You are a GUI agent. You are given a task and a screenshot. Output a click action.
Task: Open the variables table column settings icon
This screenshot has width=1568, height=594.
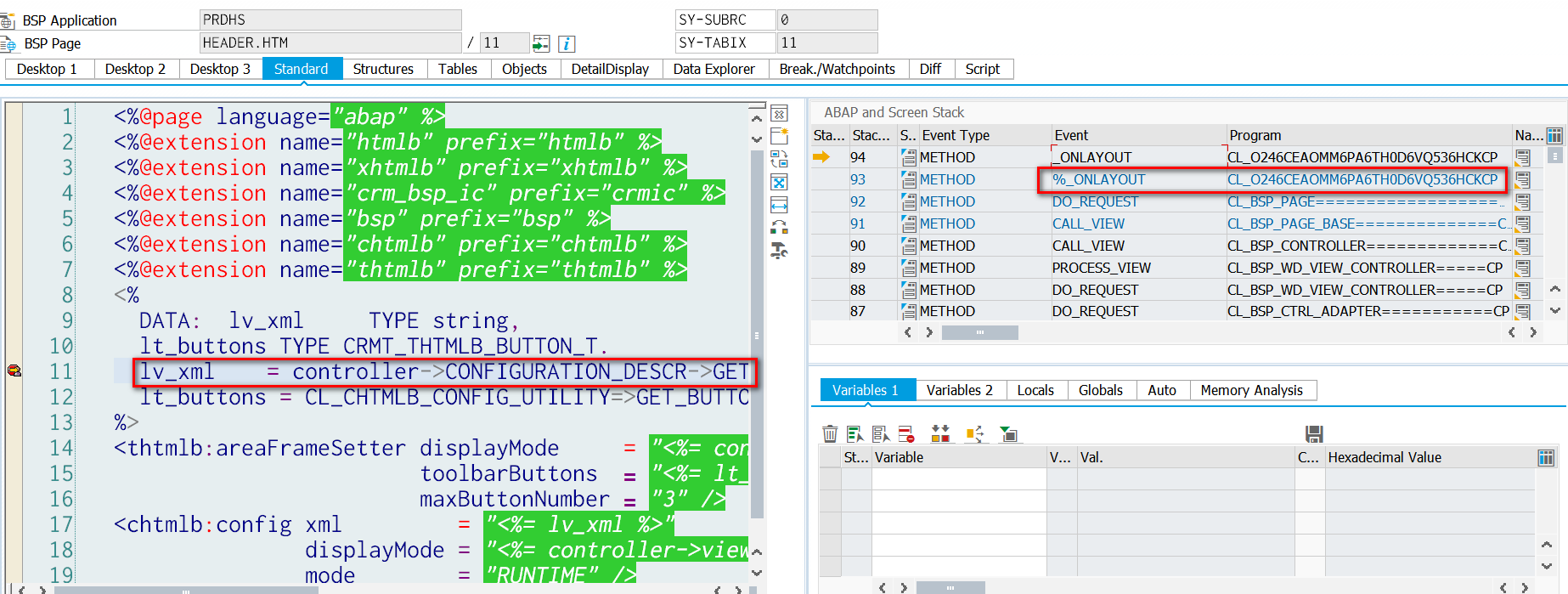[1546, 458]
